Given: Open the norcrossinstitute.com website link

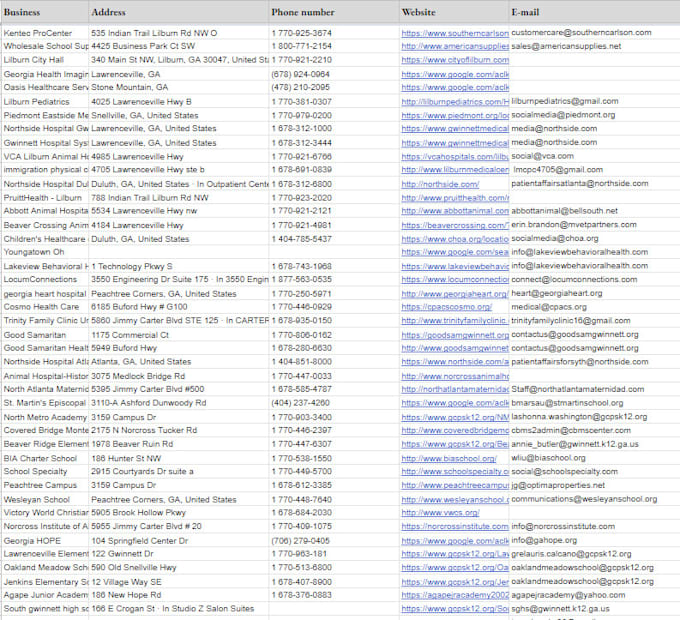Looking at the screenshot, I should pyautogui.click(x=454, y=526).
